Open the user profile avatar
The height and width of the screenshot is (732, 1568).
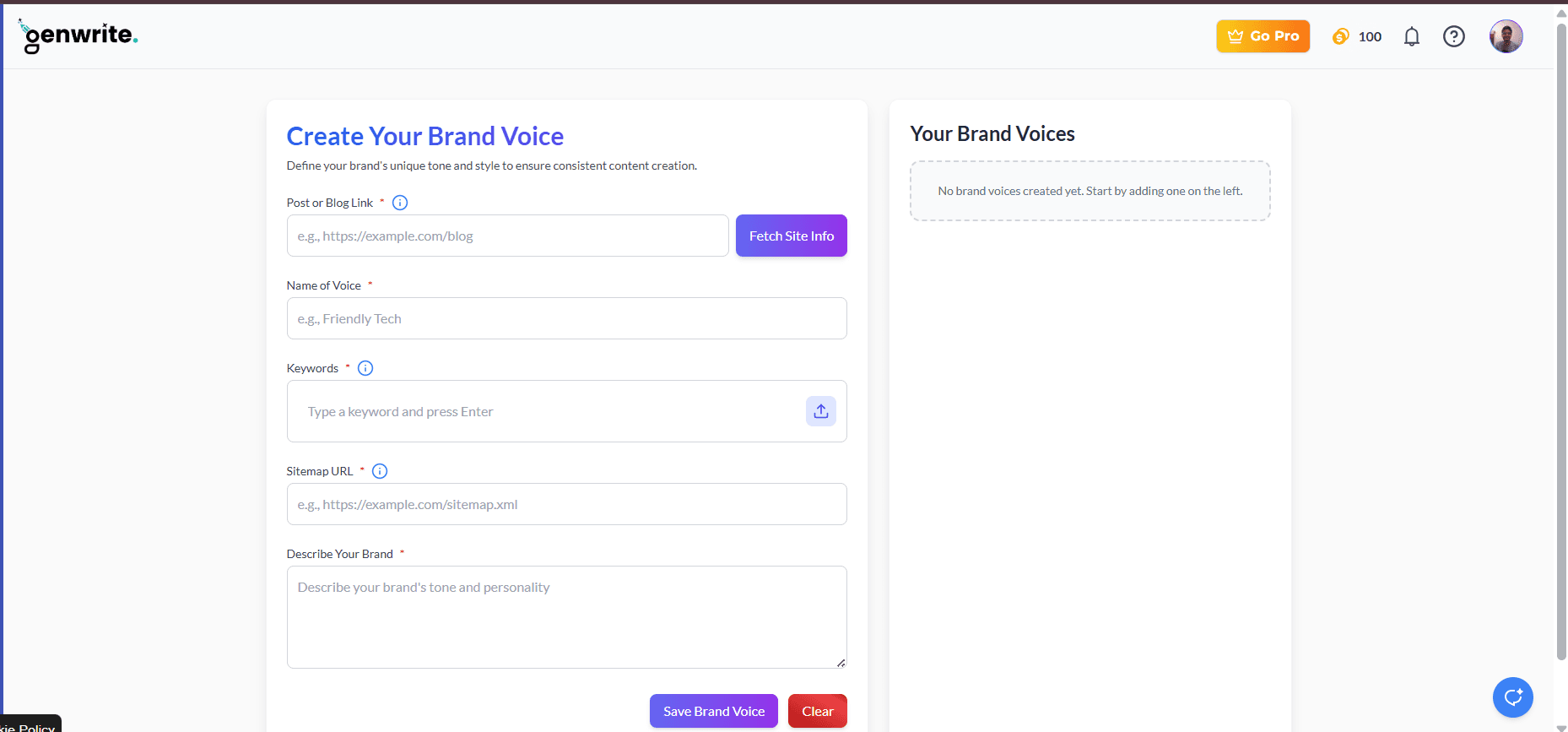click(1506, 36)
